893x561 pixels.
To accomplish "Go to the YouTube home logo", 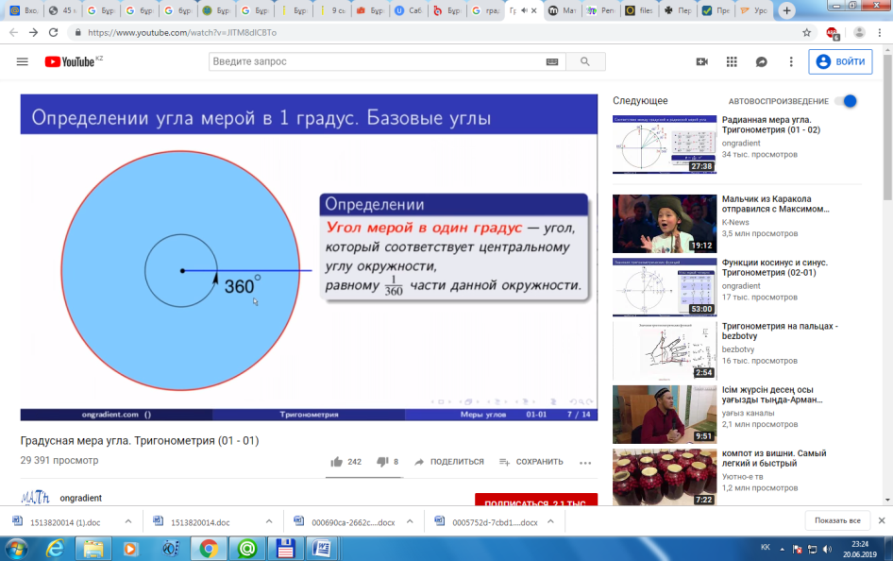I will click(69, 62).
